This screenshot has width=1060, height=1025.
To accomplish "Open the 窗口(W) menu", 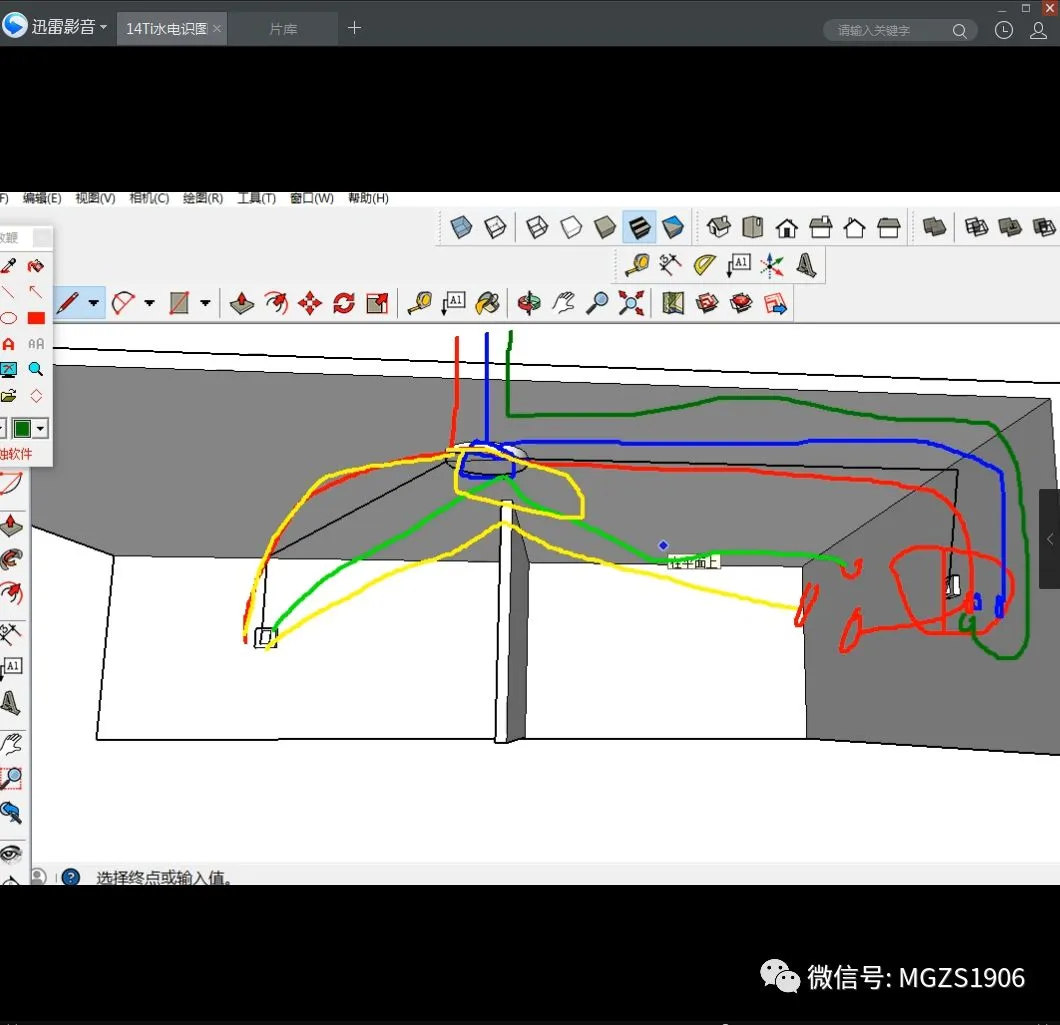I will [312, 198].
